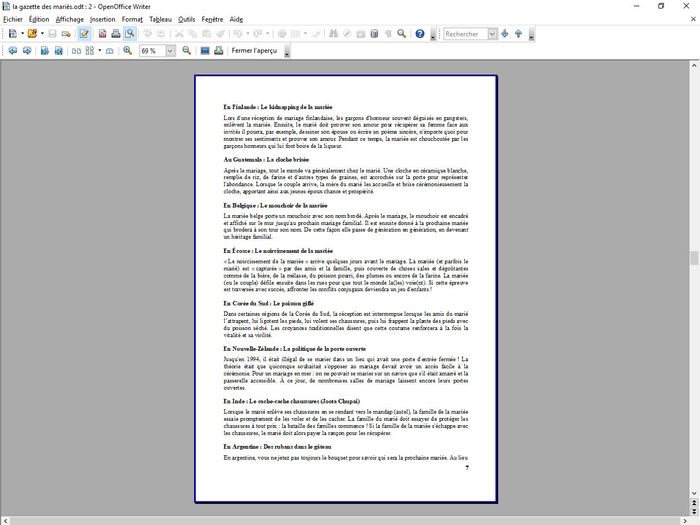Toggle the Page preview icon
This screenshot has width=700, height=525.
click(130, 33)
